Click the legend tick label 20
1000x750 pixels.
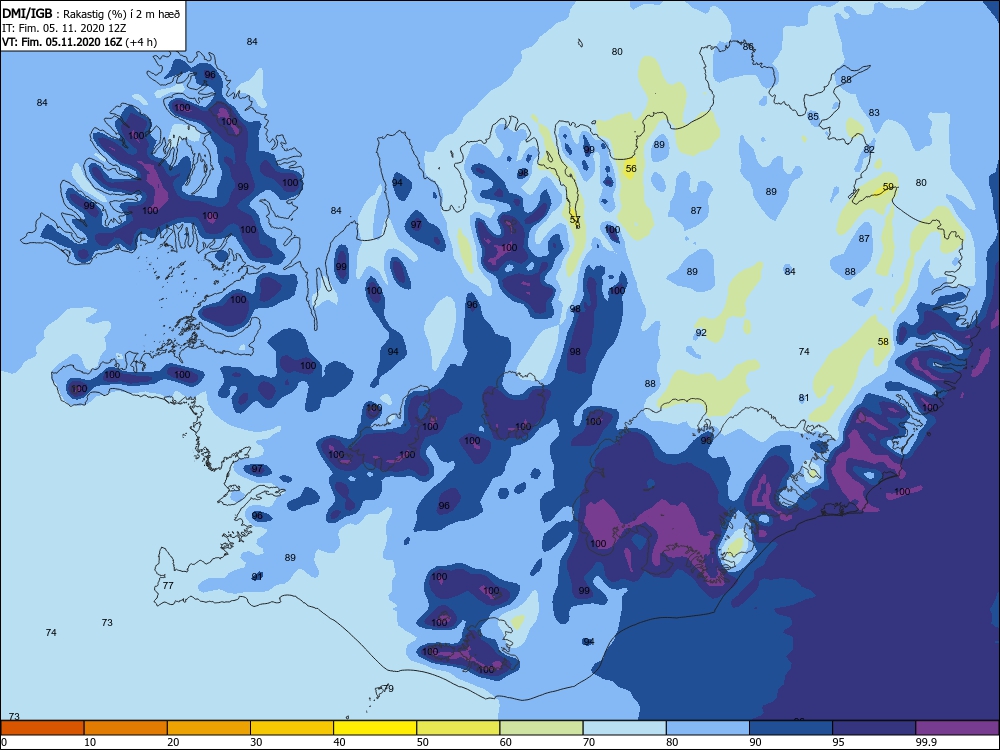[173, 742]
